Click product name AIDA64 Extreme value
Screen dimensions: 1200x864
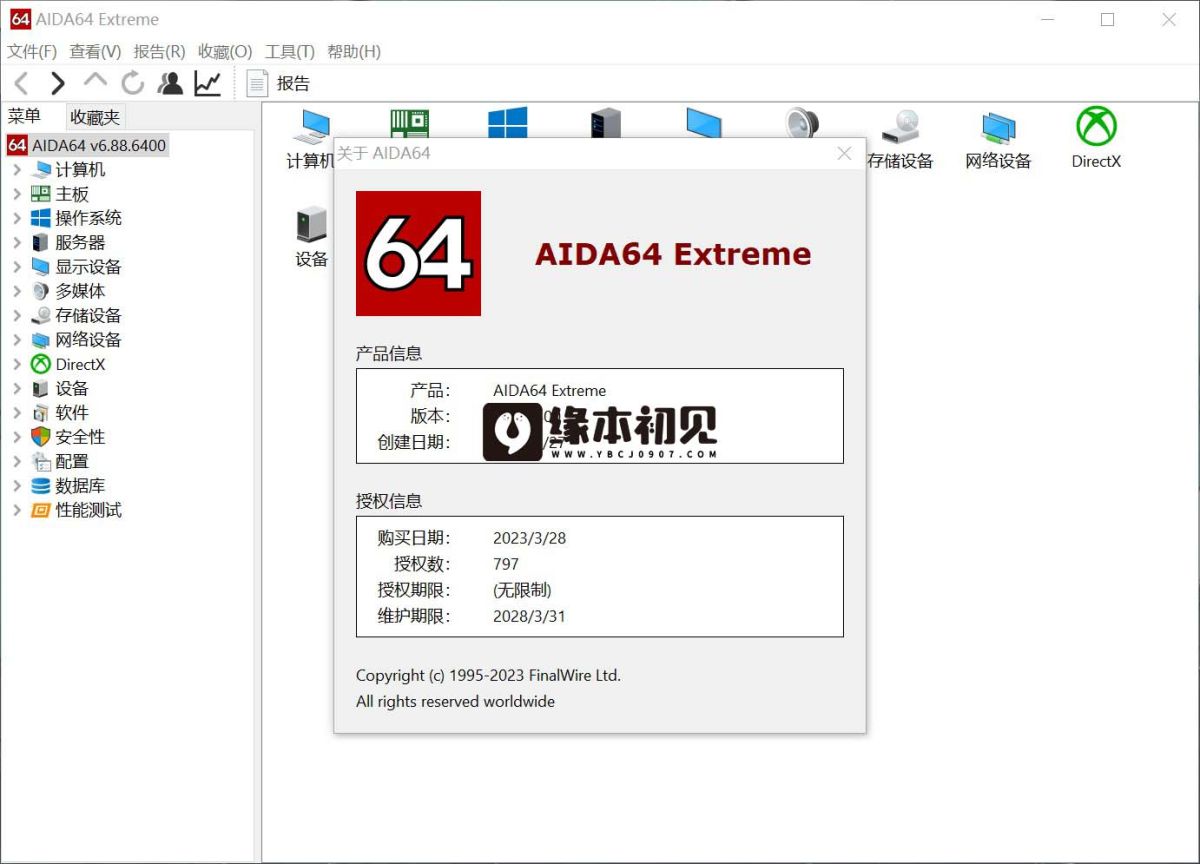549,391
